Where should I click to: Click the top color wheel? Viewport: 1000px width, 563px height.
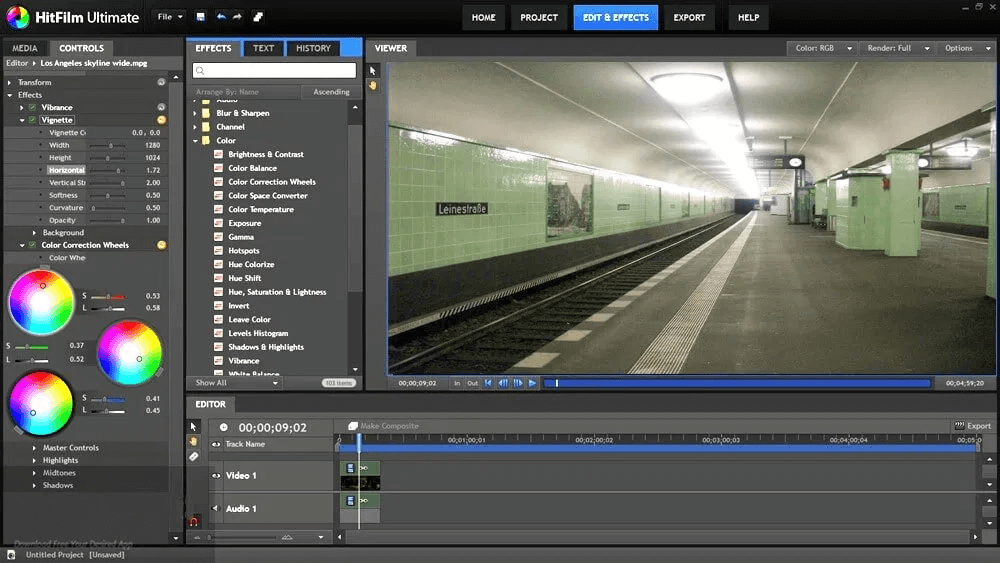pyautogui.click(x=41, y=303)
